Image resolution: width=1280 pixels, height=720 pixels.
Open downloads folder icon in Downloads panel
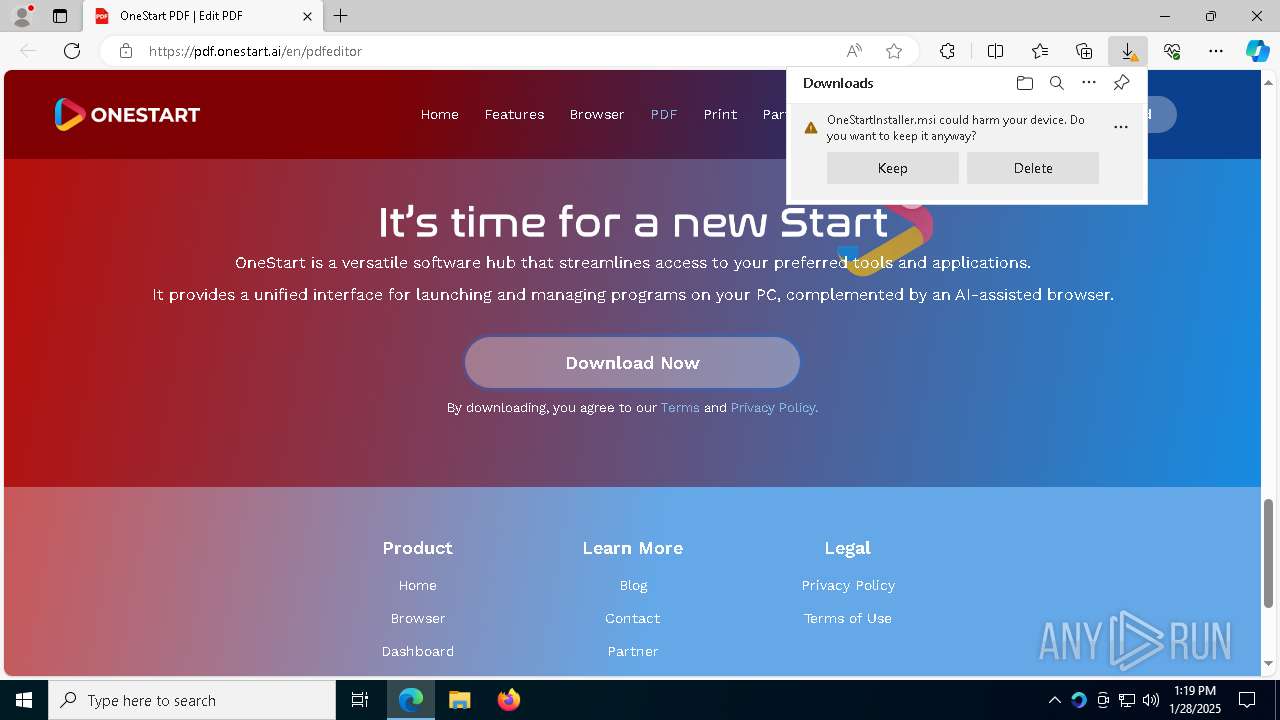[x=1025, y=83]
